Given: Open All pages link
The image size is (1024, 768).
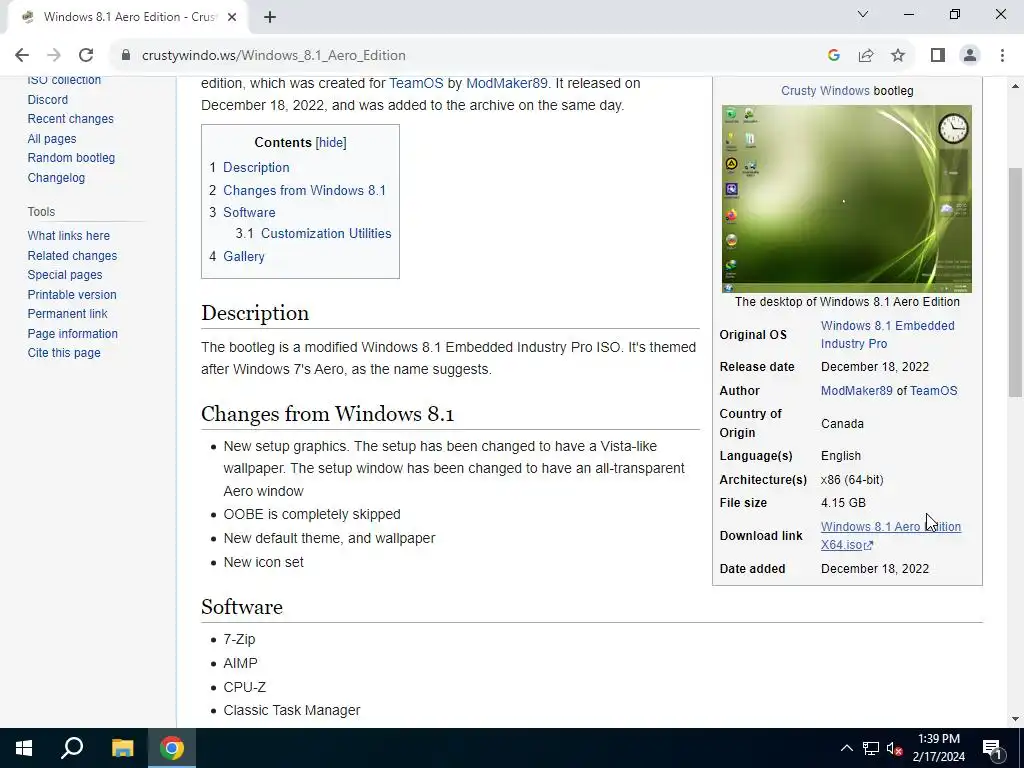Looking at the screenshot, I should [52, 138].
